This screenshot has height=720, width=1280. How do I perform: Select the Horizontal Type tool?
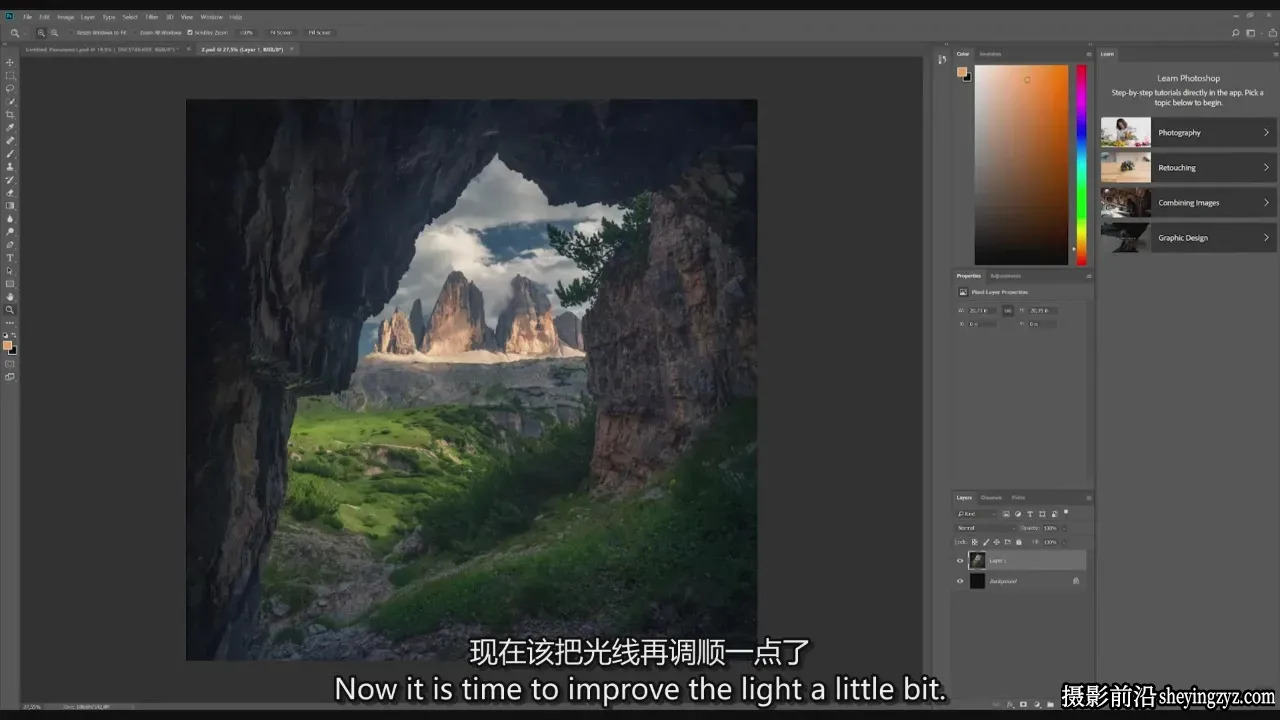(10, 257)
